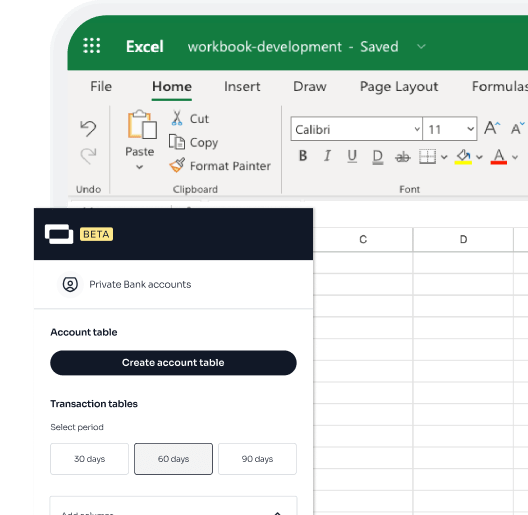Click Private Bank accounts label
Screen dimensions: 528x515
pyautogui.click(x=140, y=284)
